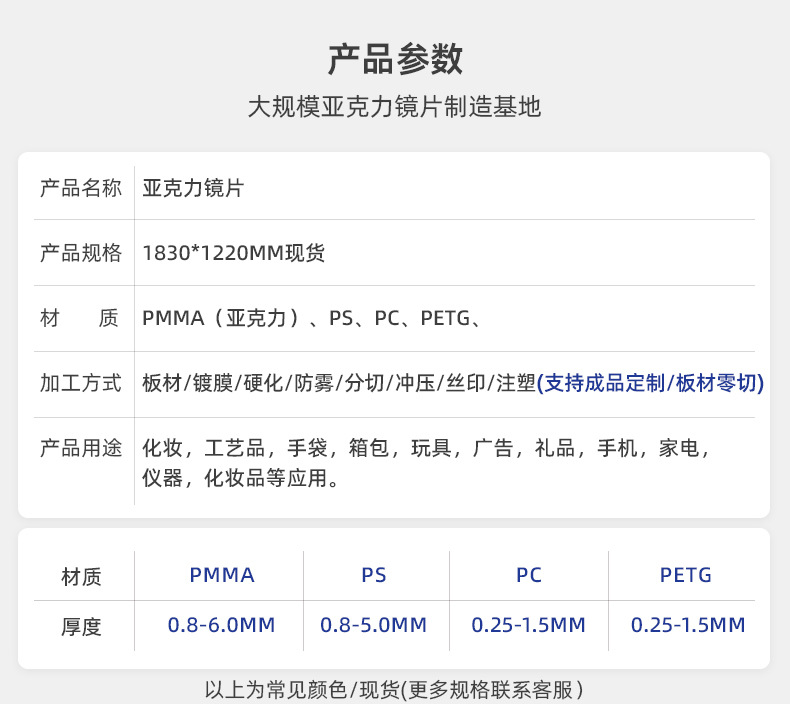The image size is (790, 704).
Task: Select the PC thickness '0.25-1.5MM'
Action: click(x=529, y=625)
